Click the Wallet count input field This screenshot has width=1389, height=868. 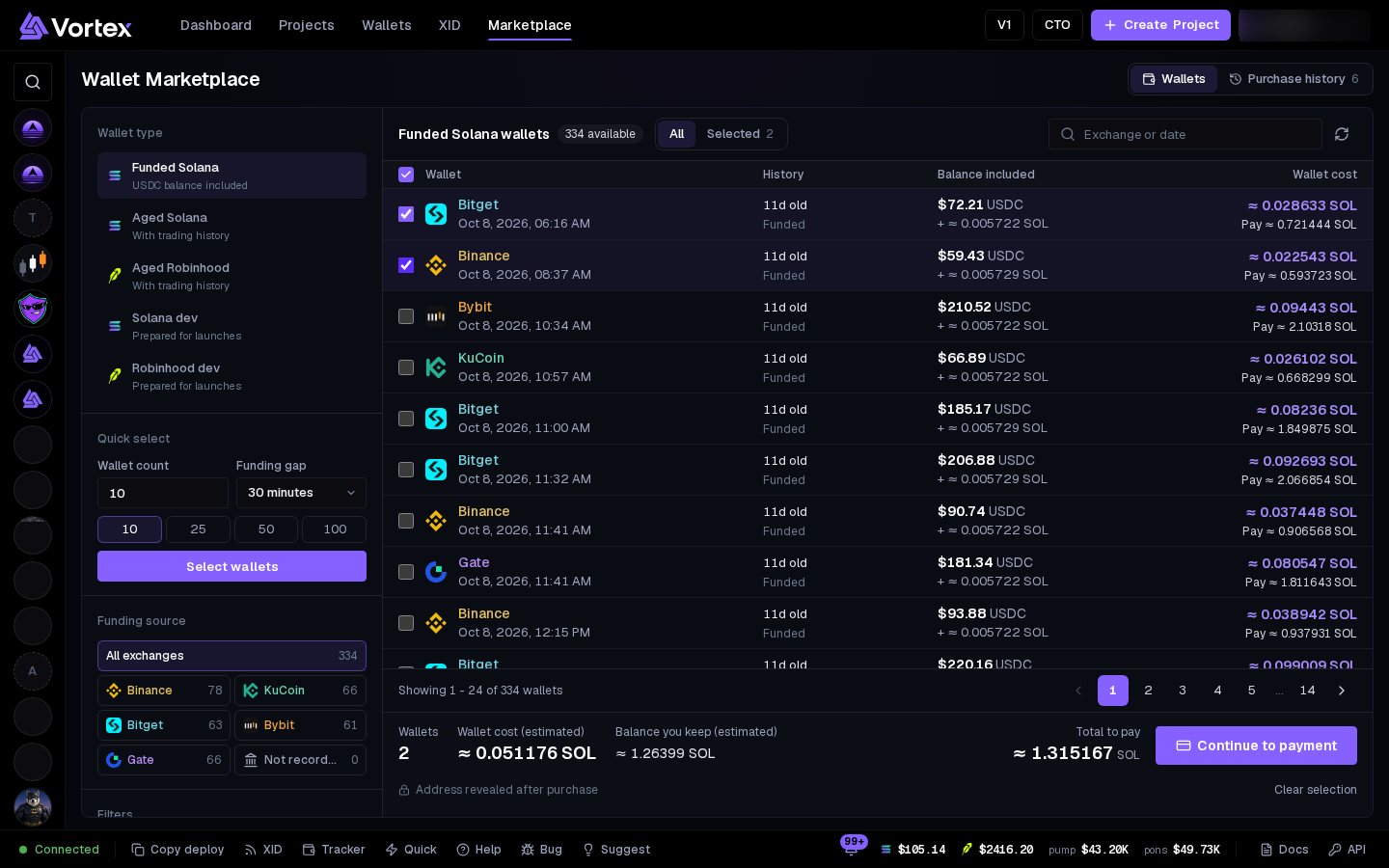(x=163, y=493)
